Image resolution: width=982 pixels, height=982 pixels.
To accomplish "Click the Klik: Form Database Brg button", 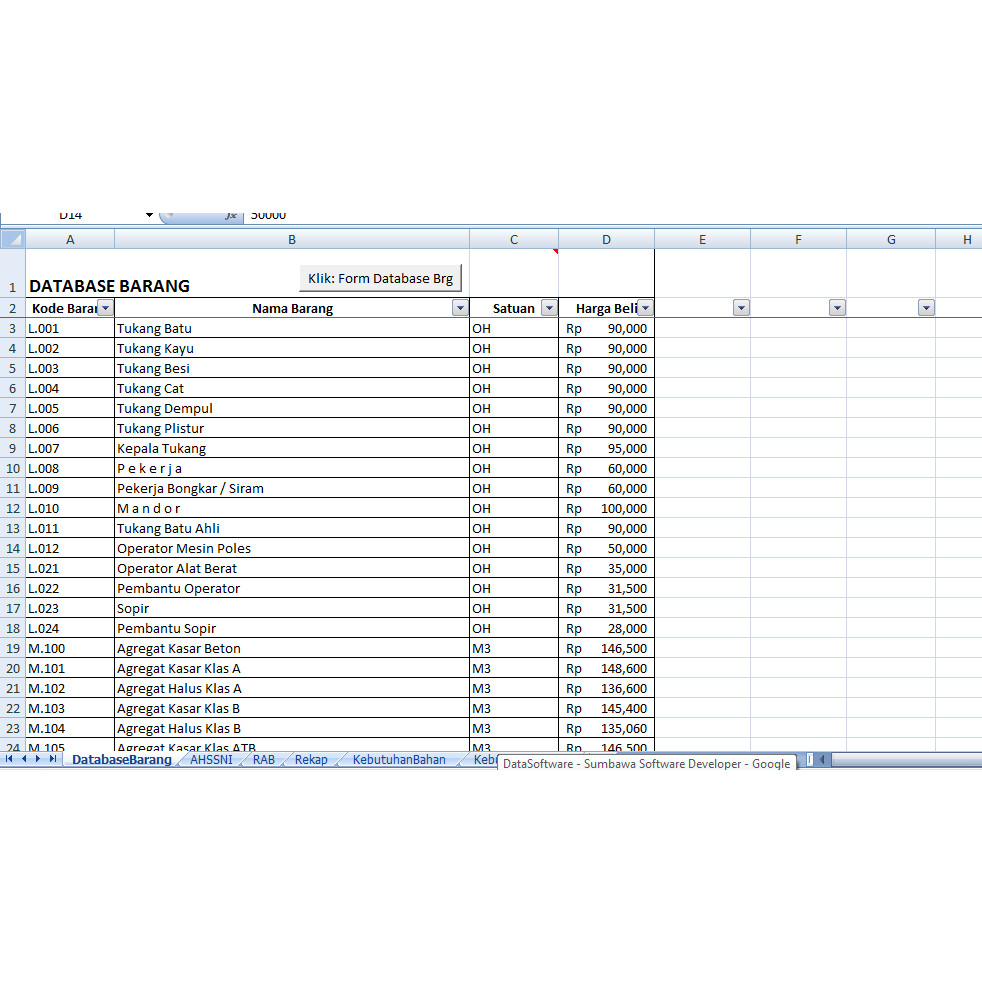I will [380, 278].
